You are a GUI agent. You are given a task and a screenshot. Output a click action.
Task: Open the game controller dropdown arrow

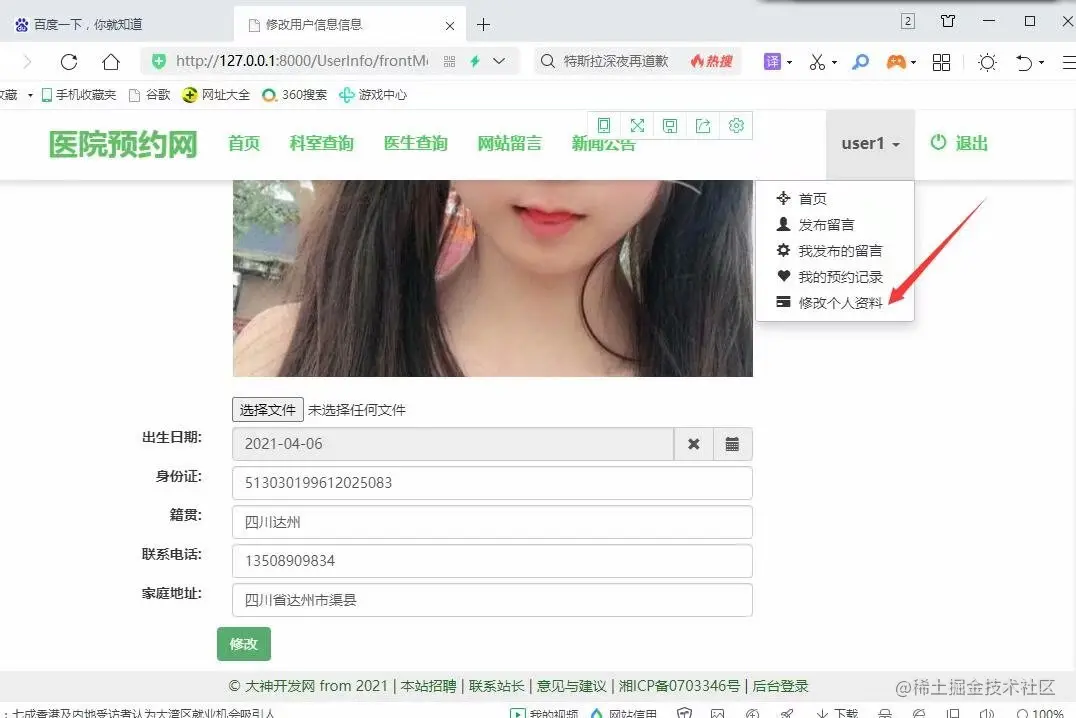pyautogui.click(x=913, y=62)
